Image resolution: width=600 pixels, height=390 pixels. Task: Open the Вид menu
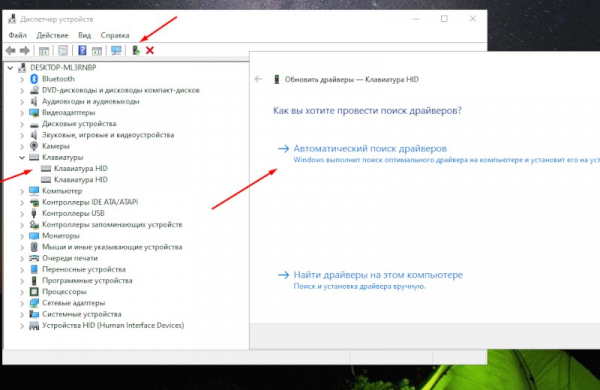click(x=85, y=35)
